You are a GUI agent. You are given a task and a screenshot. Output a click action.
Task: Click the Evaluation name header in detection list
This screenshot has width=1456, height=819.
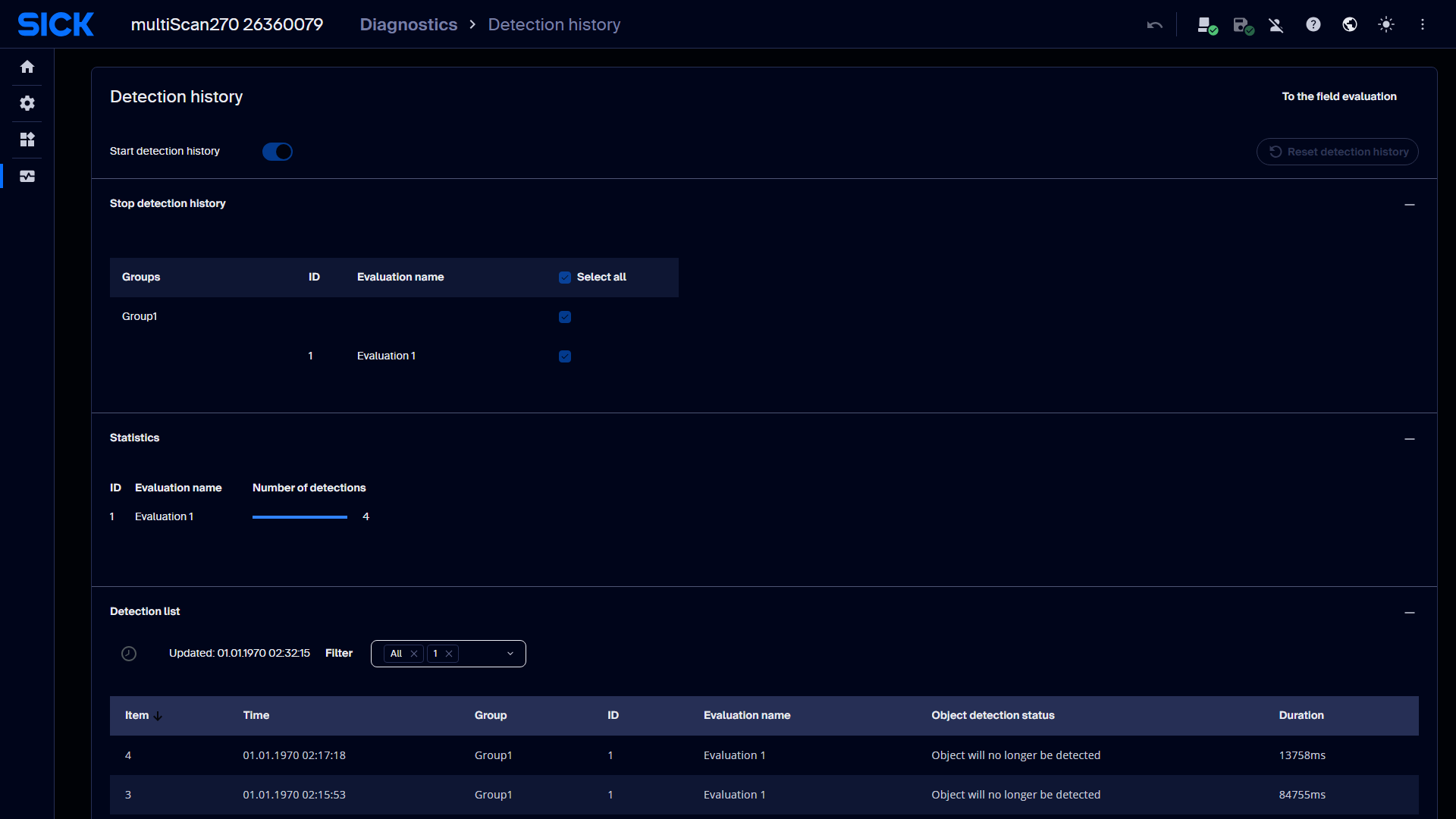pos(747,715)
